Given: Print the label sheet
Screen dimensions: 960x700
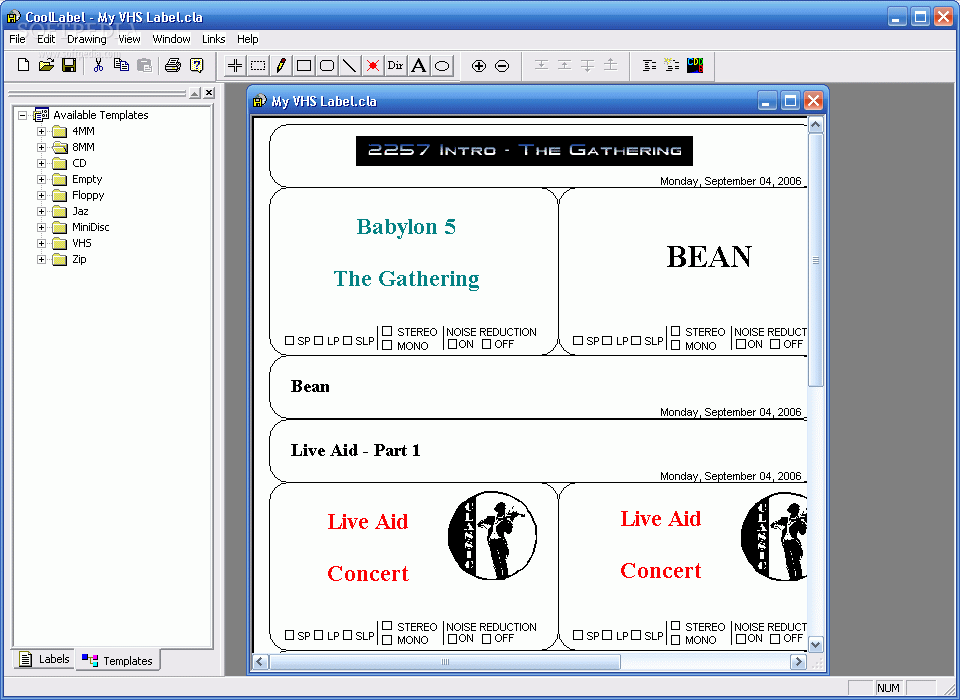Looking at the screenshot, I should pos(173,65).
